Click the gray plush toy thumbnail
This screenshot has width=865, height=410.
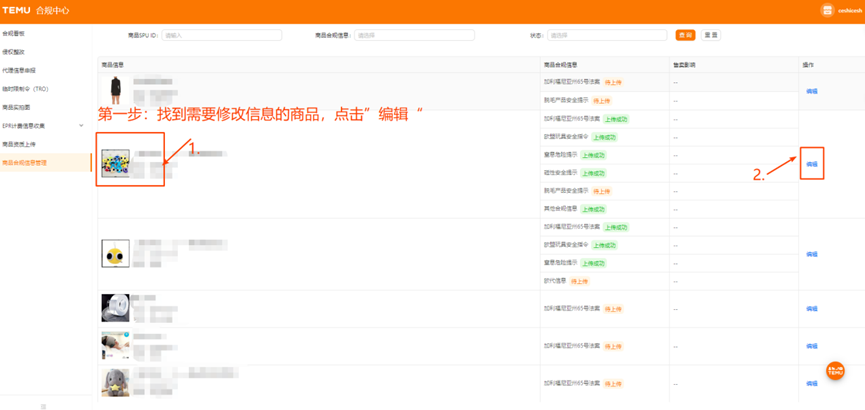115,382
